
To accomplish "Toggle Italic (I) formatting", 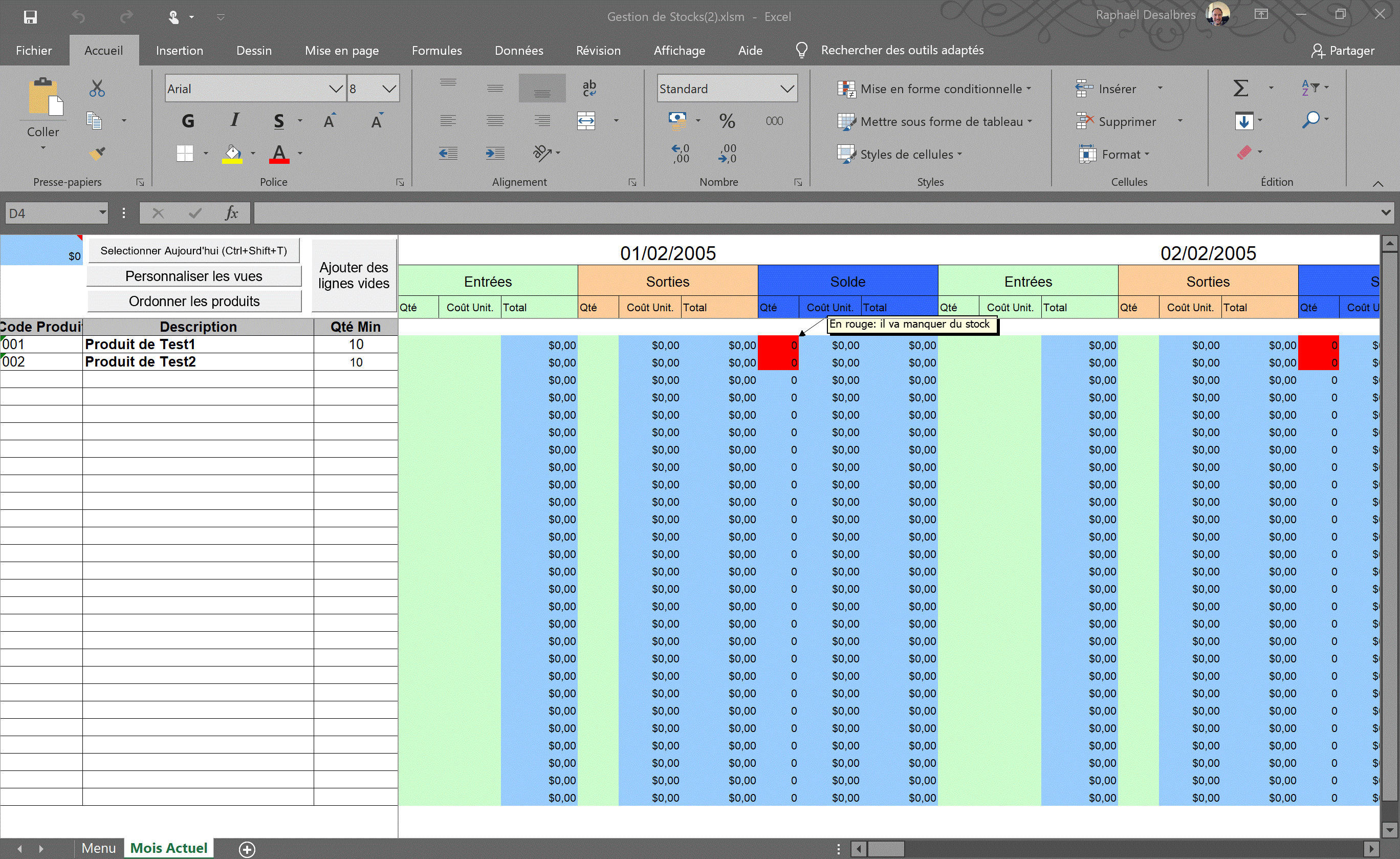I will pos(235,120).
